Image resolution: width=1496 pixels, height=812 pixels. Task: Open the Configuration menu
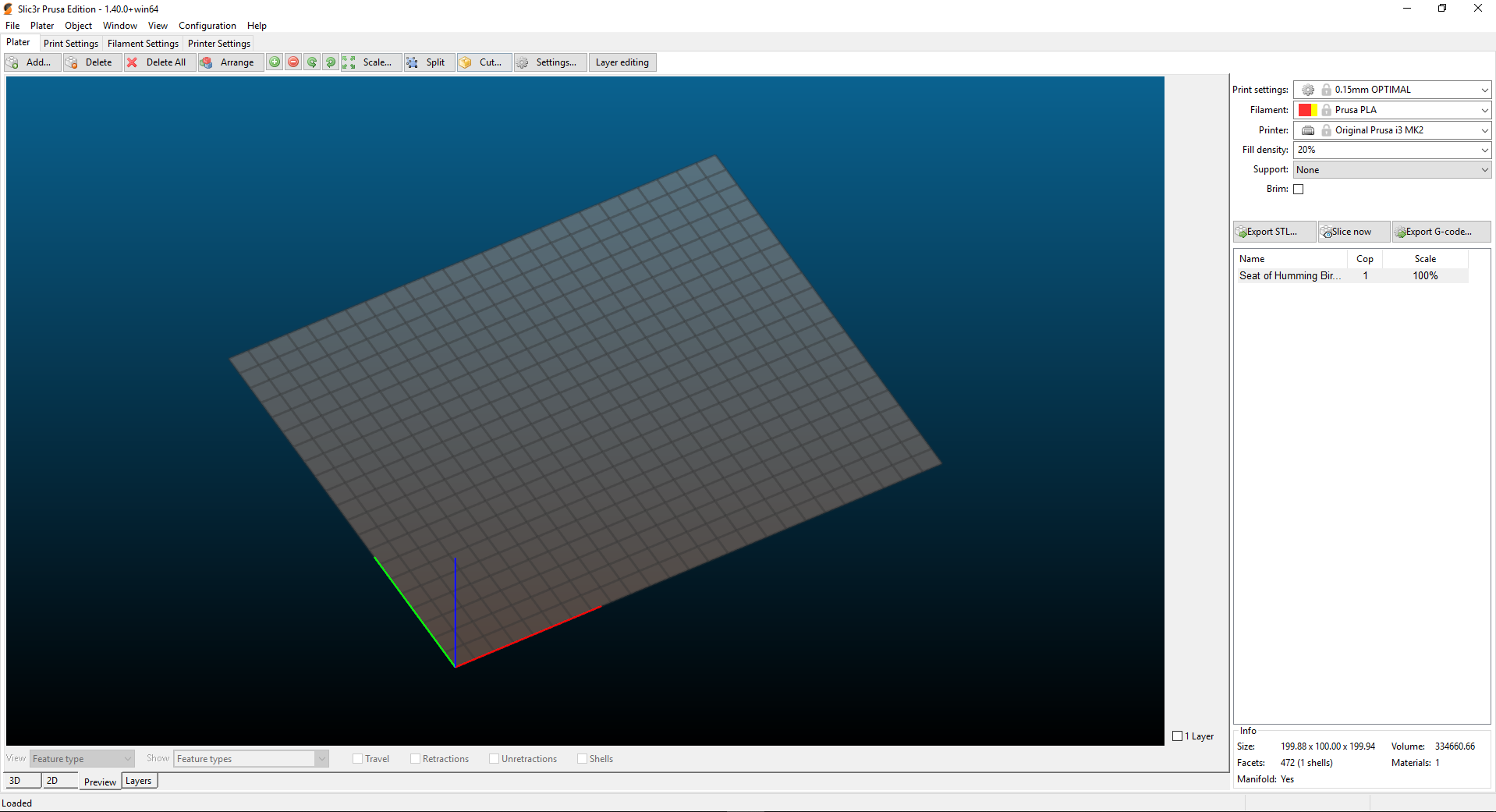[207, 25]
